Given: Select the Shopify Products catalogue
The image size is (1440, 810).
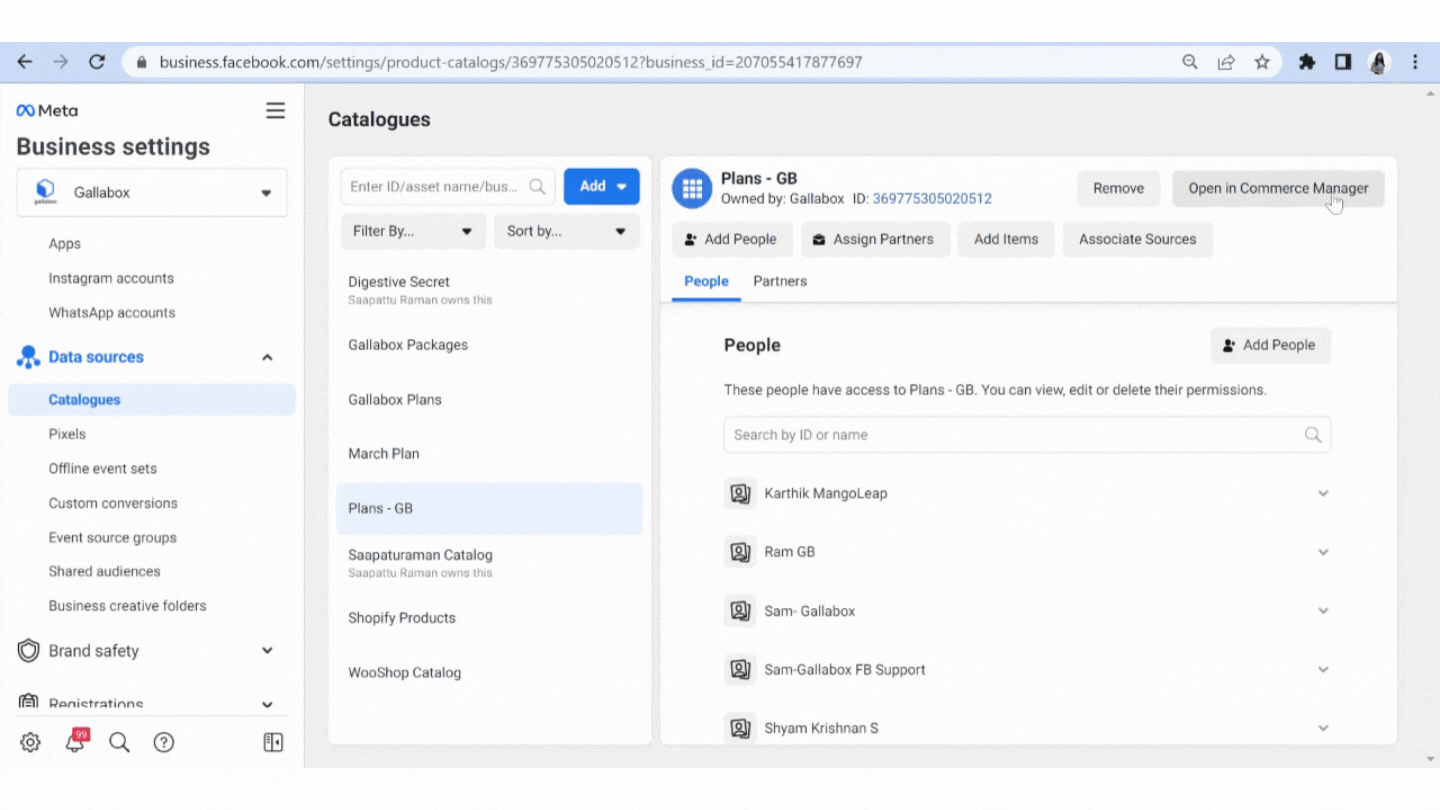Looking at the screenshot, I should (x=490, y=618).
